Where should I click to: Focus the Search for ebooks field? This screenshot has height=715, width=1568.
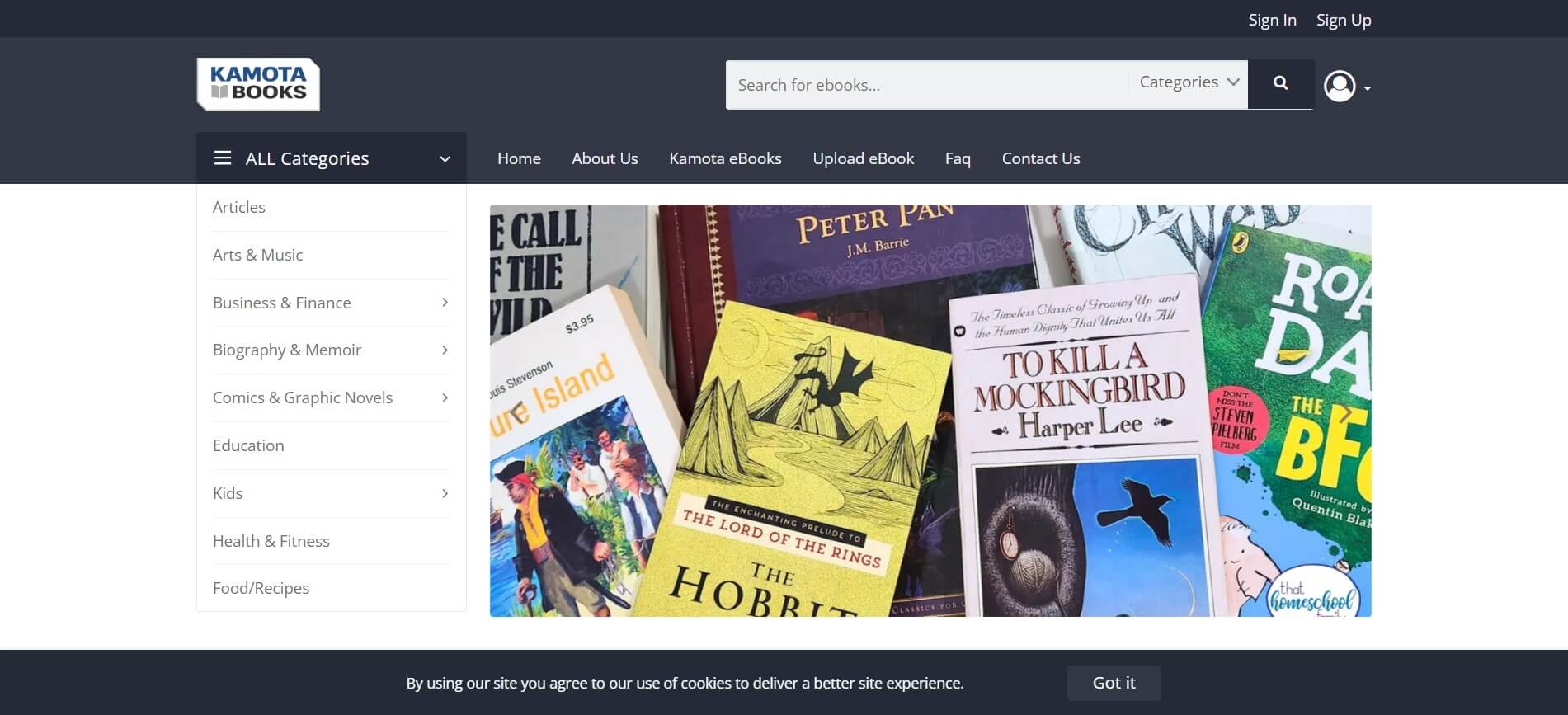coord(927,84)
